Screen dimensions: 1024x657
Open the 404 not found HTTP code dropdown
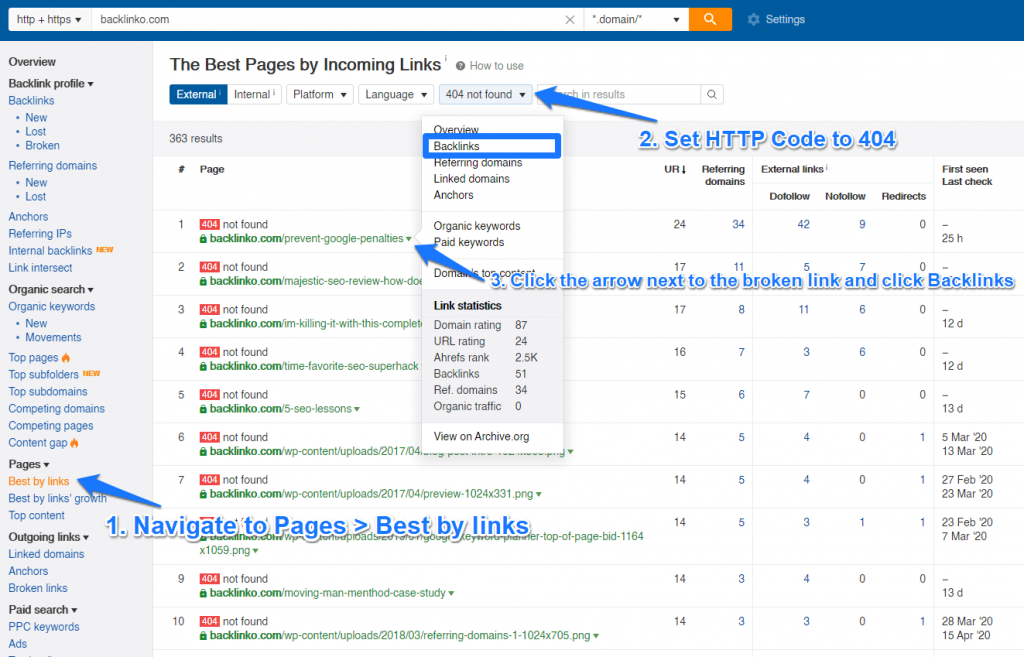[486, 95]
